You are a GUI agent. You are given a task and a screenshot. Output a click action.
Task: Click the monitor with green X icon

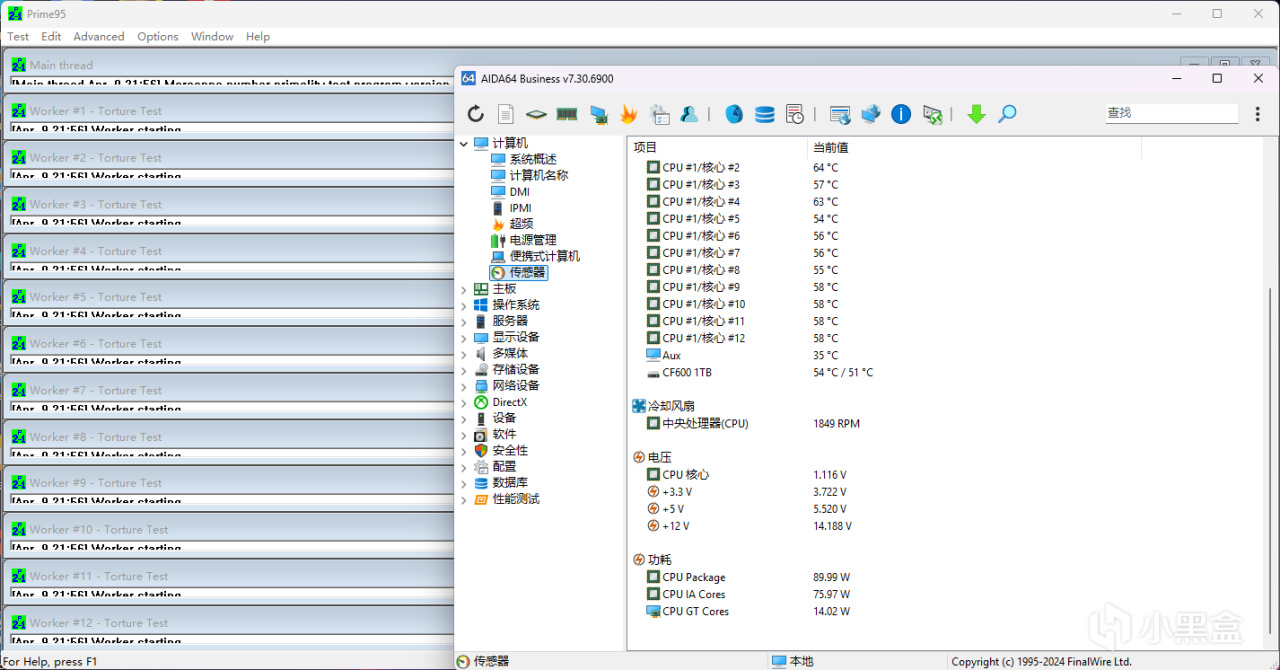click(x=932, y=114)
